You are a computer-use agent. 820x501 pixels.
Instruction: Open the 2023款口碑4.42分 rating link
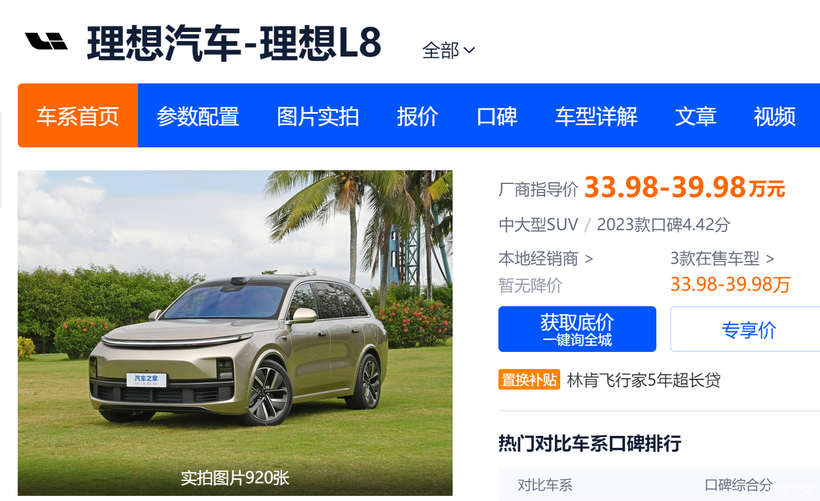[x=663, y=225]
